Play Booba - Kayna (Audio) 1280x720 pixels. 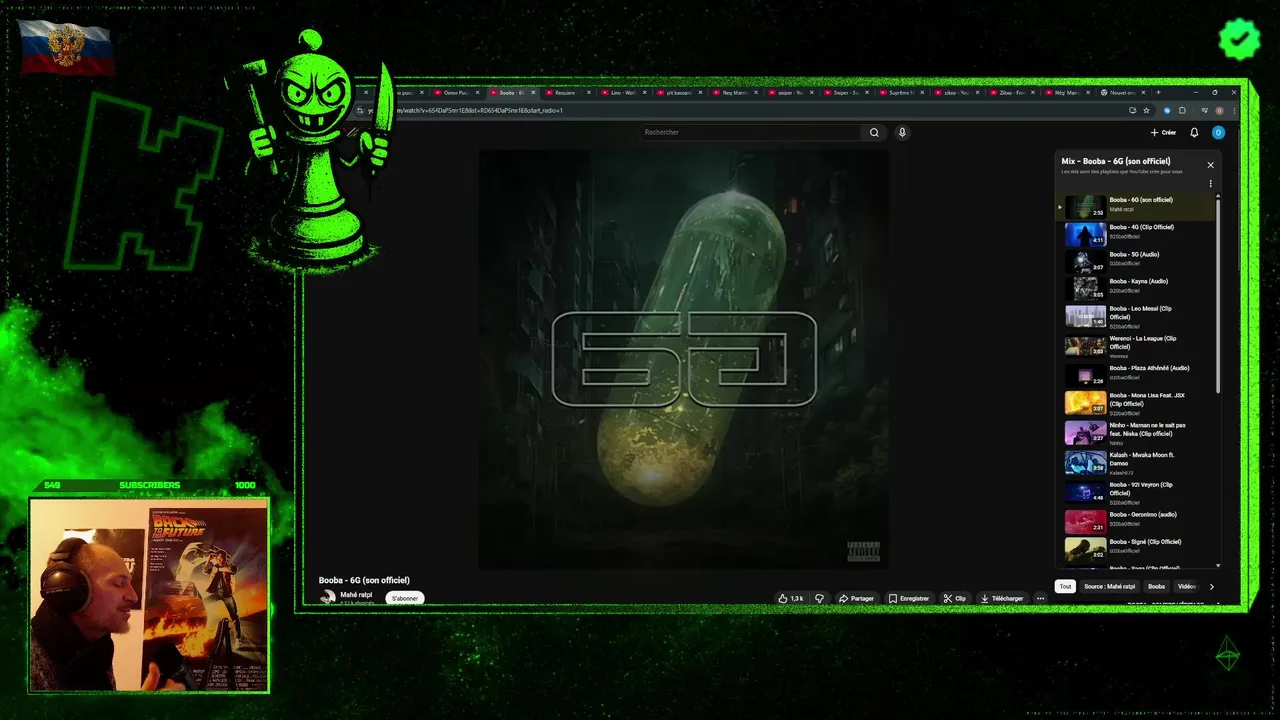click(1137, 288)
